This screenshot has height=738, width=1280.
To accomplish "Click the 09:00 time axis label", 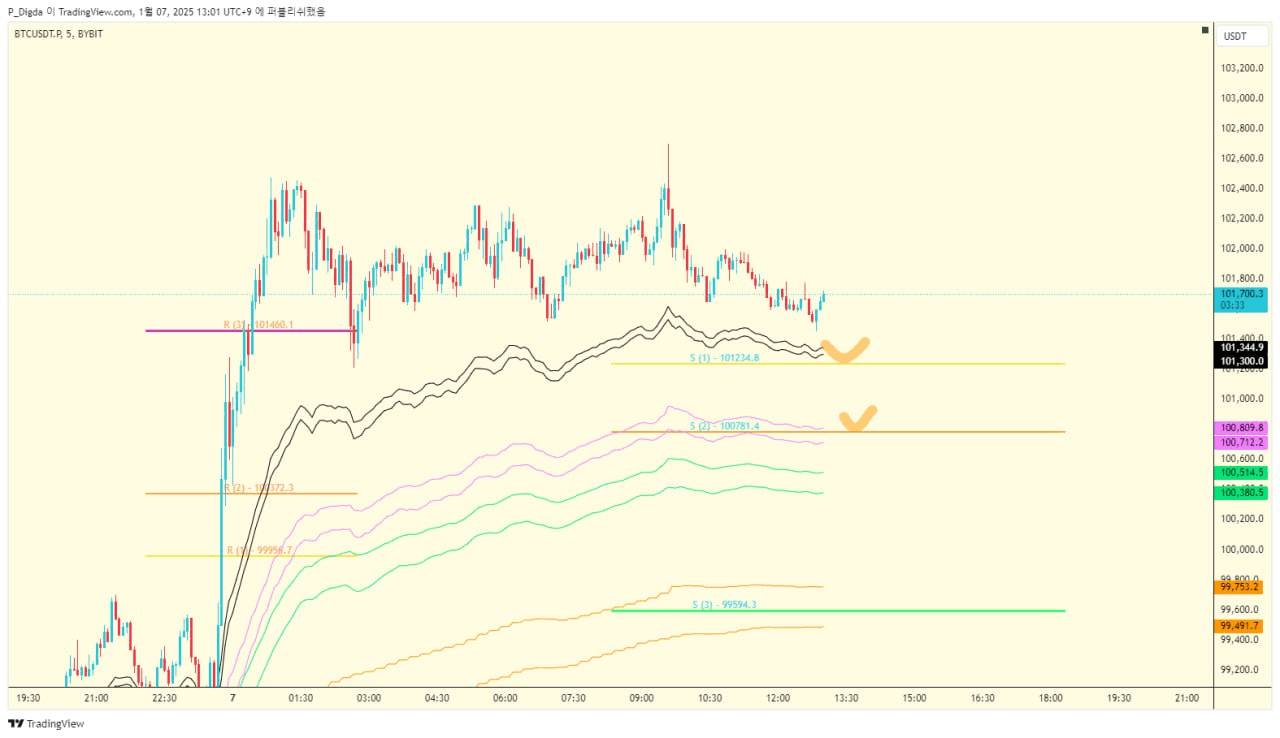I will tap(641, 698).
